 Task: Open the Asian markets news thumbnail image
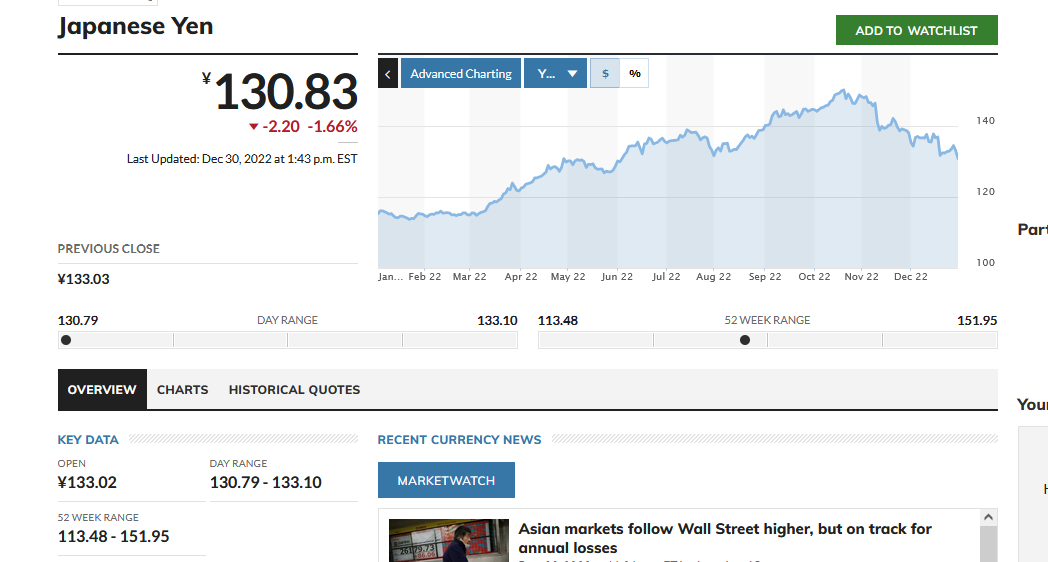pos(448,541)
